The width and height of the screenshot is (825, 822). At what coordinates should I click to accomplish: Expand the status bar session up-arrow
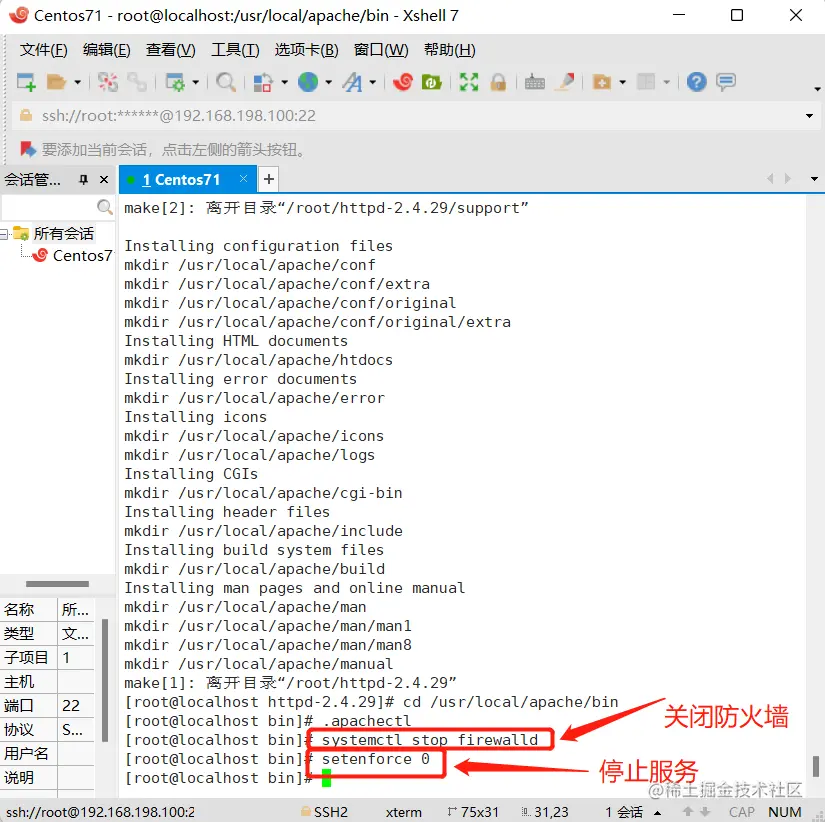point(657,813)
